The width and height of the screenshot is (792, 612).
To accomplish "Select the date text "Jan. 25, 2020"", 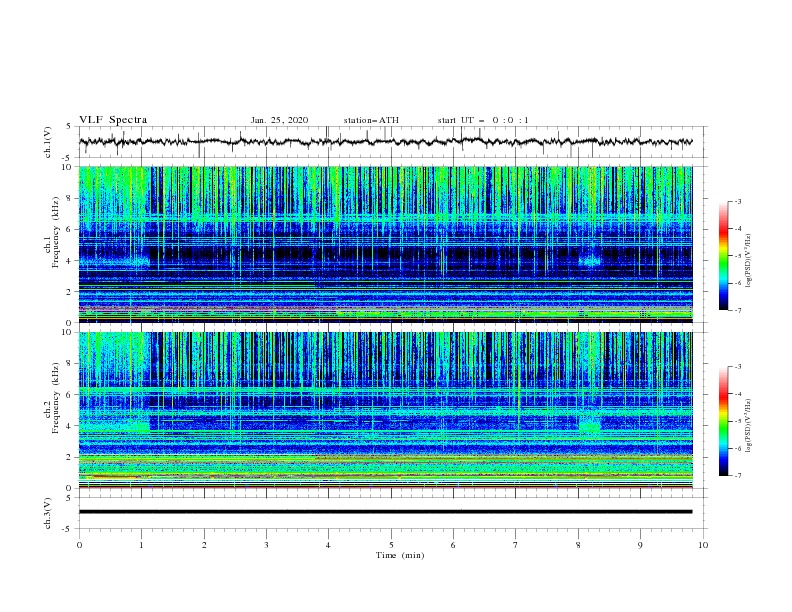I will point(279,120).
